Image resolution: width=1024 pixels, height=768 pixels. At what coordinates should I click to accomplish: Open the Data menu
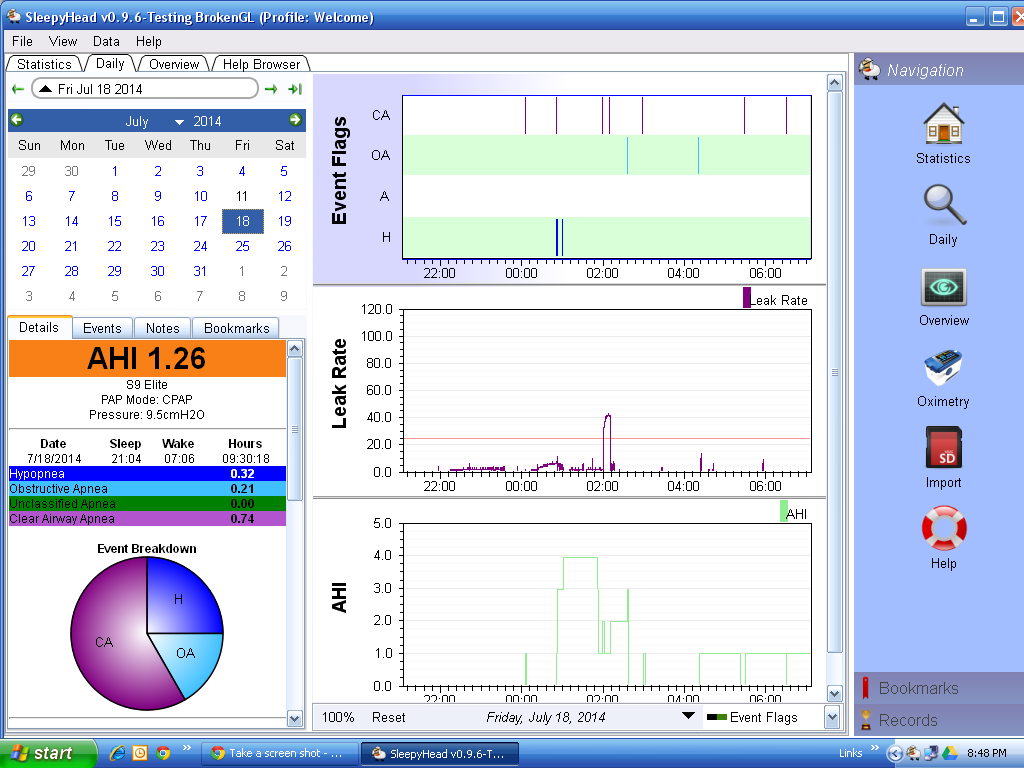pos(106,41)
